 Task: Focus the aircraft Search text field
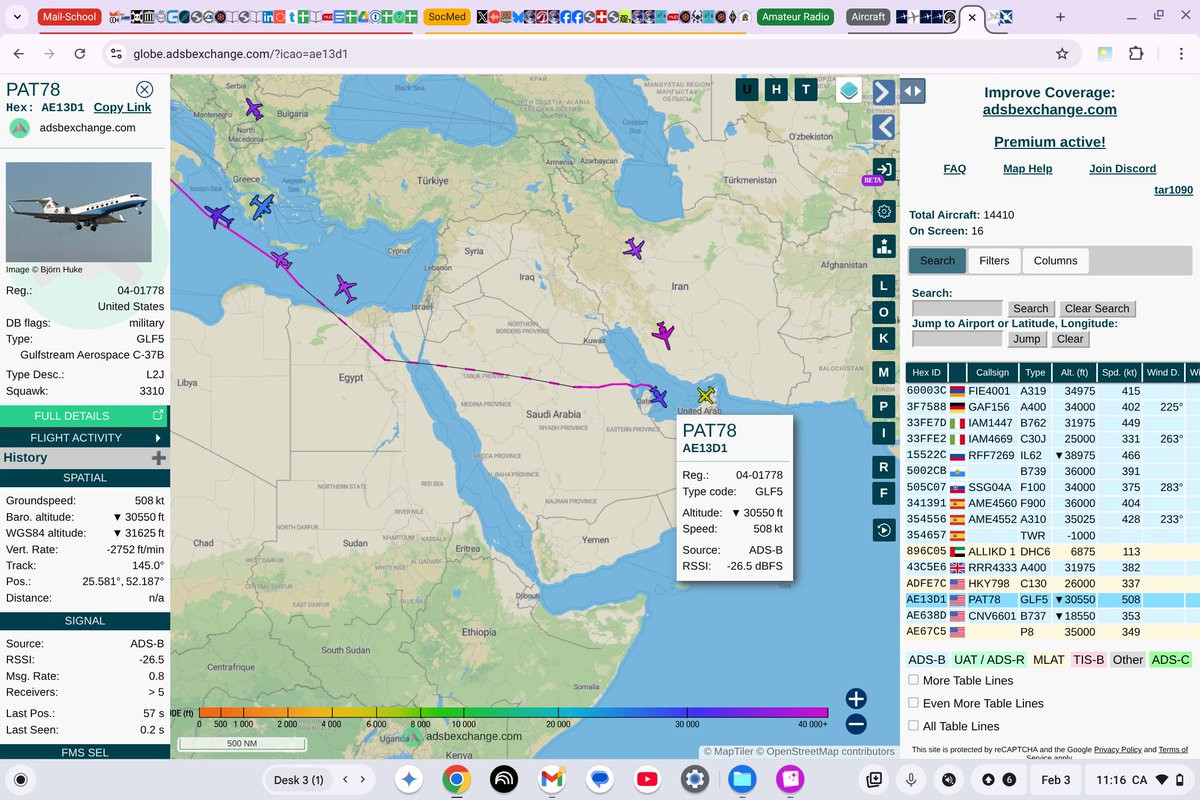click(x=957, y=309)
